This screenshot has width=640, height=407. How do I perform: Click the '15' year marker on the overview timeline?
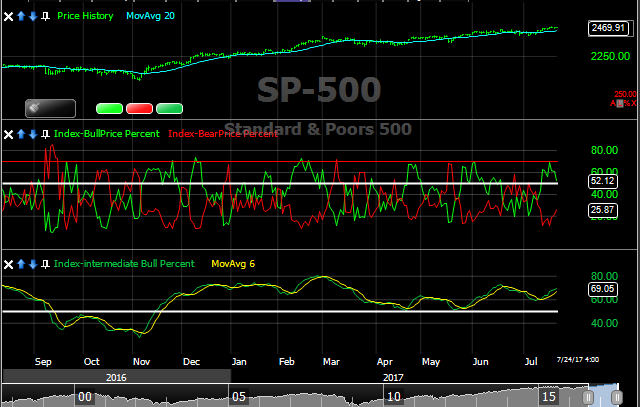click(548, 396)
